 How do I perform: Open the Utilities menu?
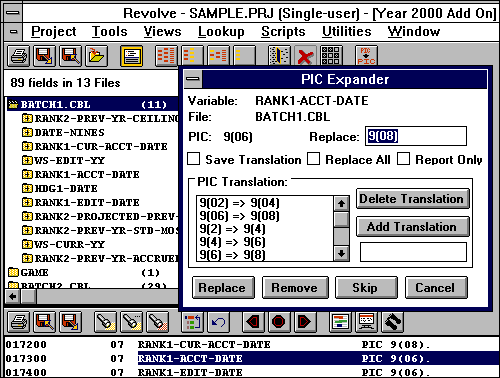click(x=346, y=32)
